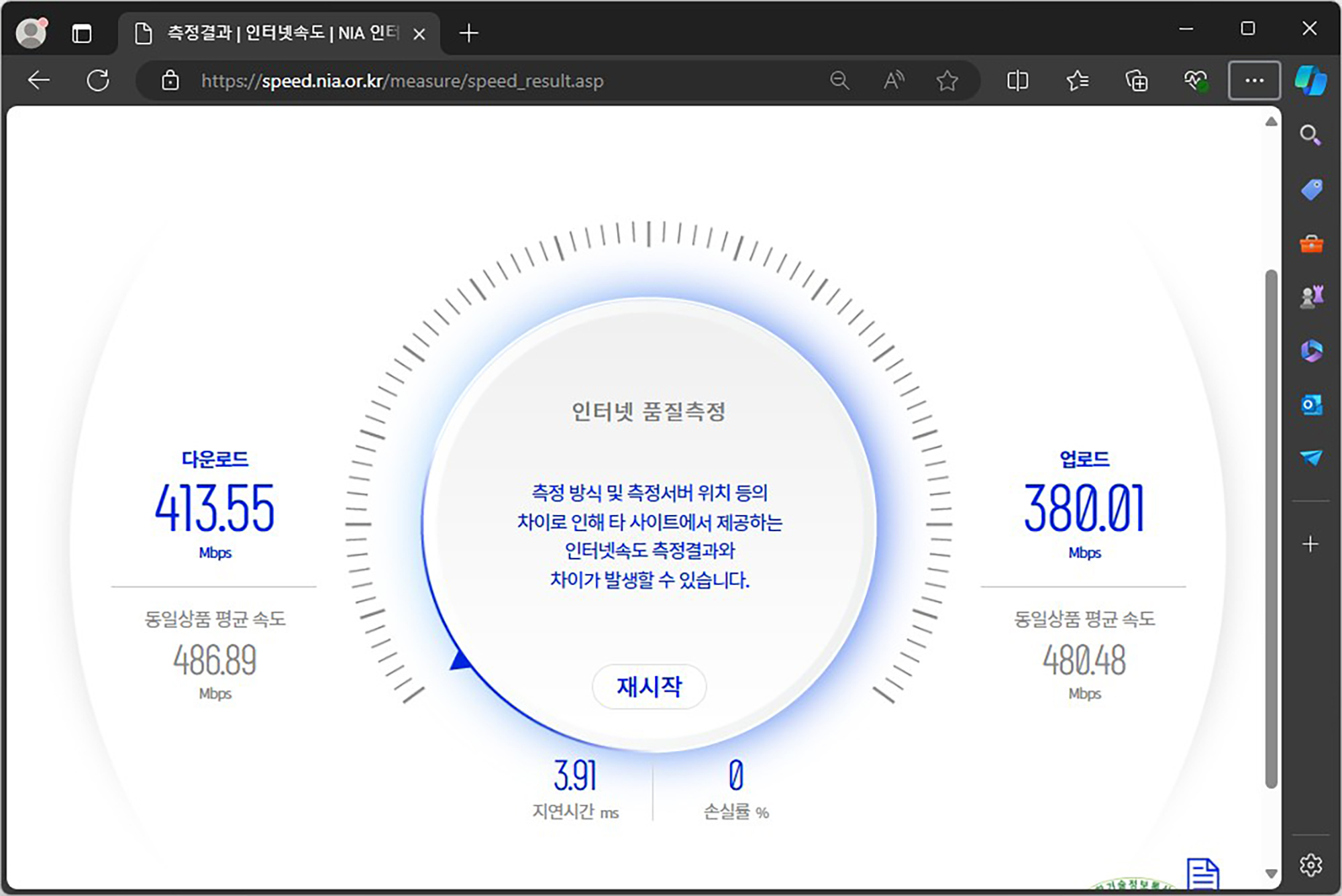Open Settings and more menu

click(x=1254, y=80)
